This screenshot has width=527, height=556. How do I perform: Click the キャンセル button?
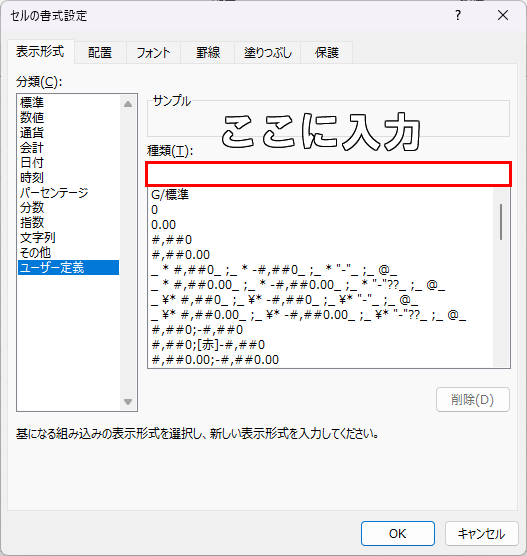pyautogui.click(x=482, y=533)
